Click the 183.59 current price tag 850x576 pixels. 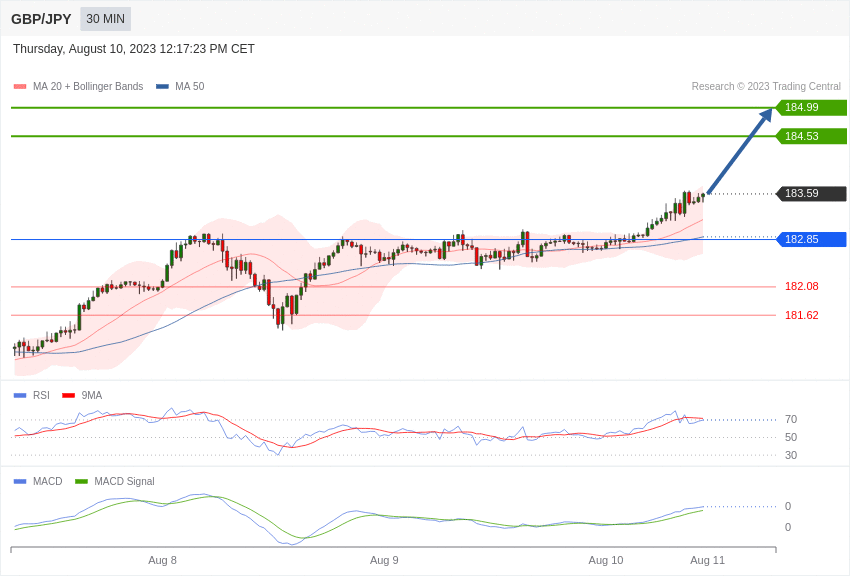(x=811, y=194)
